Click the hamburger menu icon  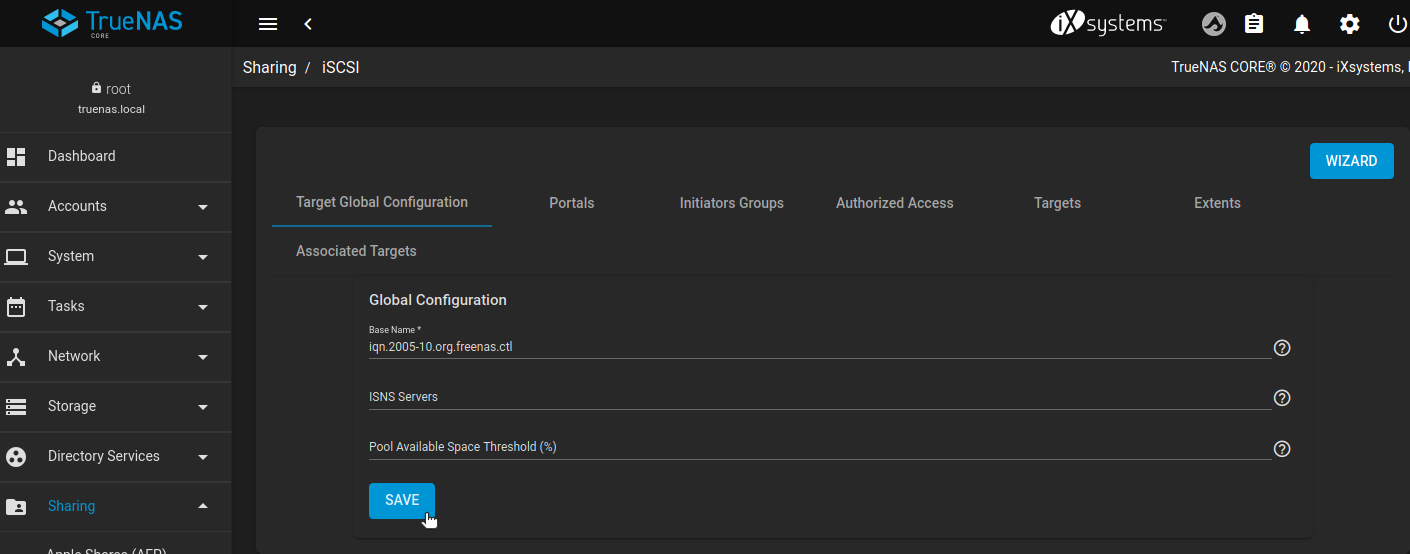[x=267, y=24]
